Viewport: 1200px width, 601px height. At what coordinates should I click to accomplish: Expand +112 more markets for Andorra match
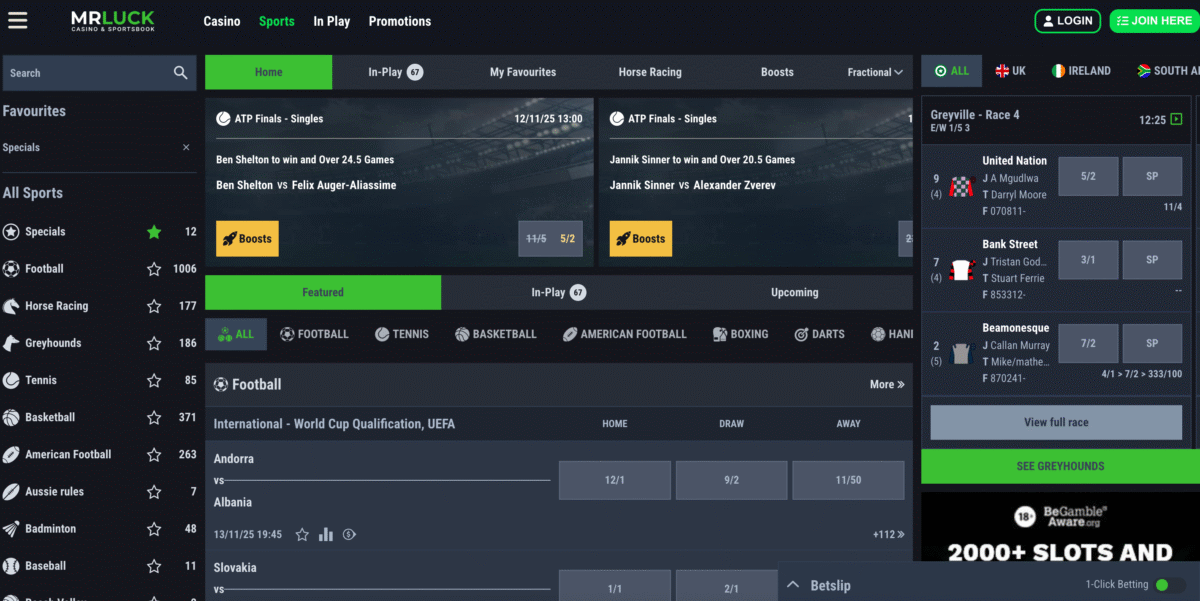(888, 535)
